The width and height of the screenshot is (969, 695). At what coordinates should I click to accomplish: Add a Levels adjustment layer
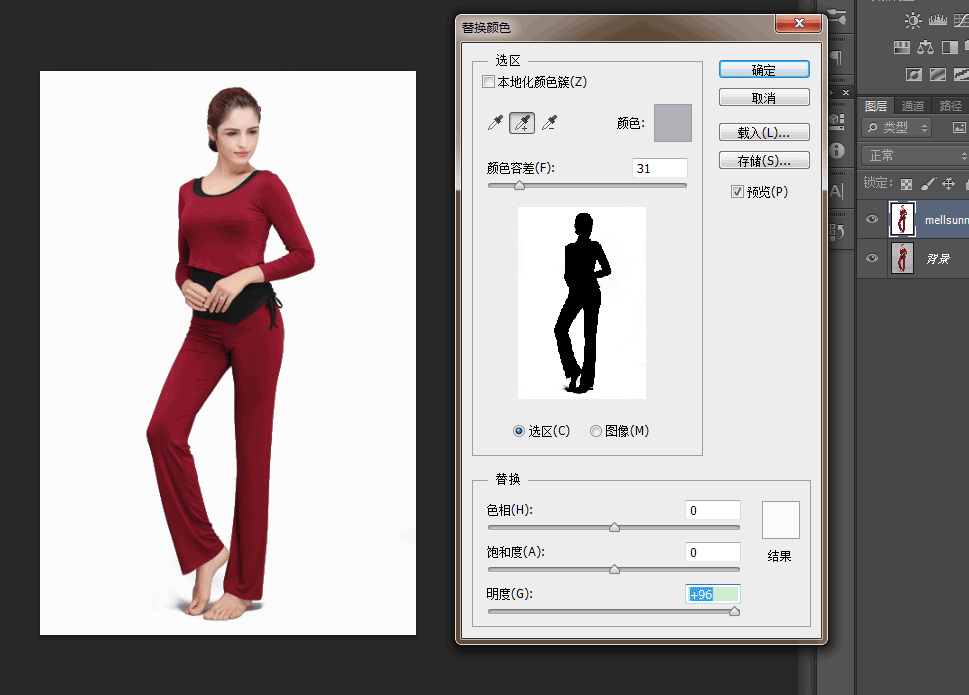tap(937, 20)
